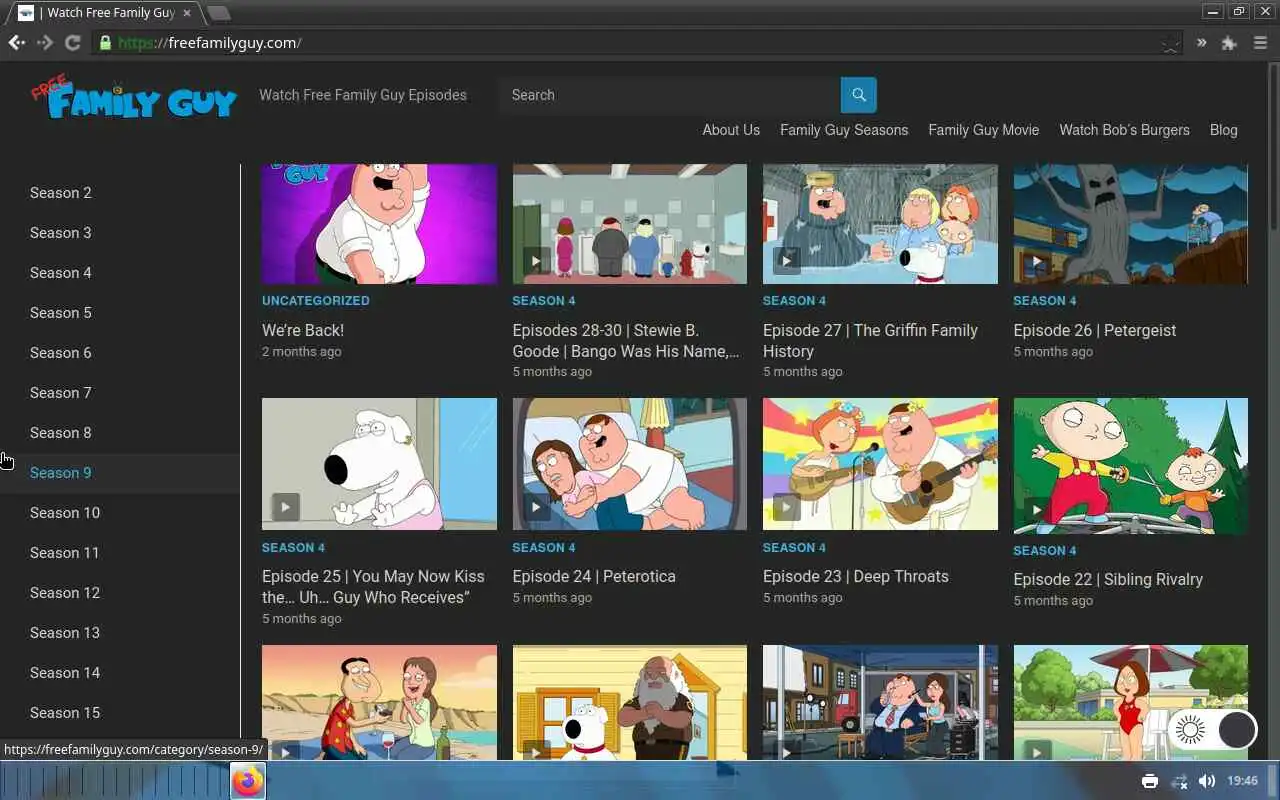This screenshot has height=800, width=1280.
Task: Open Season 8 in the sidebar
Action: coord(61,433)
